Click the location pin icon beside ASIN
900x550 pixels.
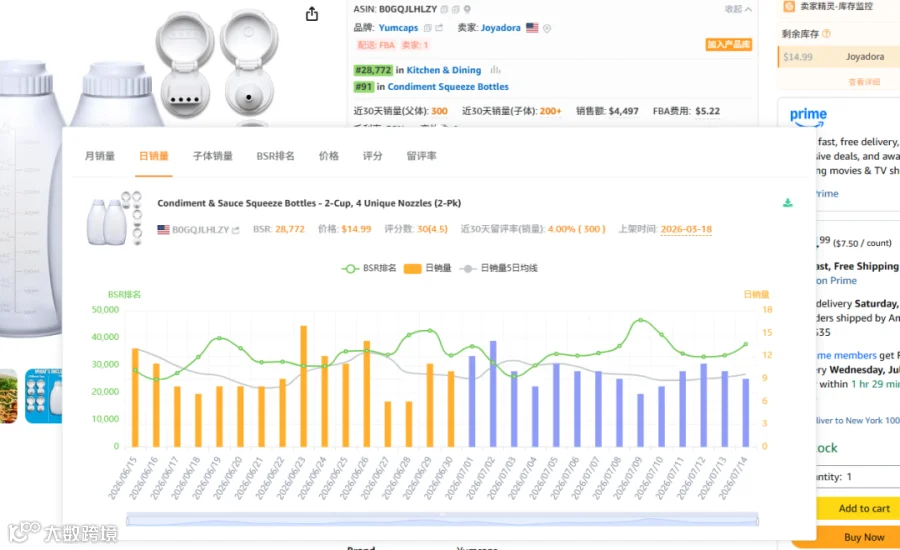click(467, 9)
